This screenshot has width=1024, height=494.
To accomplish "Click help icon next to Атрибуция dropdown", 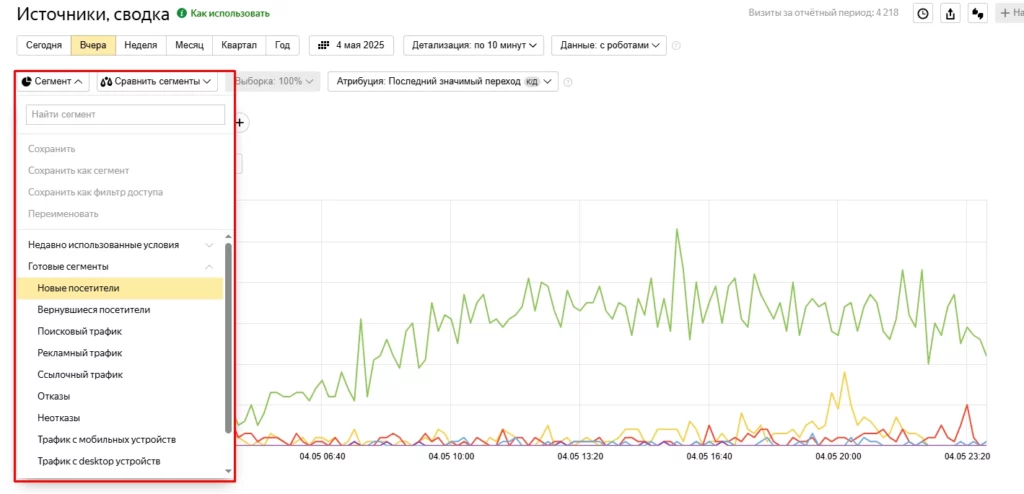I will click(x=568, y=82).
